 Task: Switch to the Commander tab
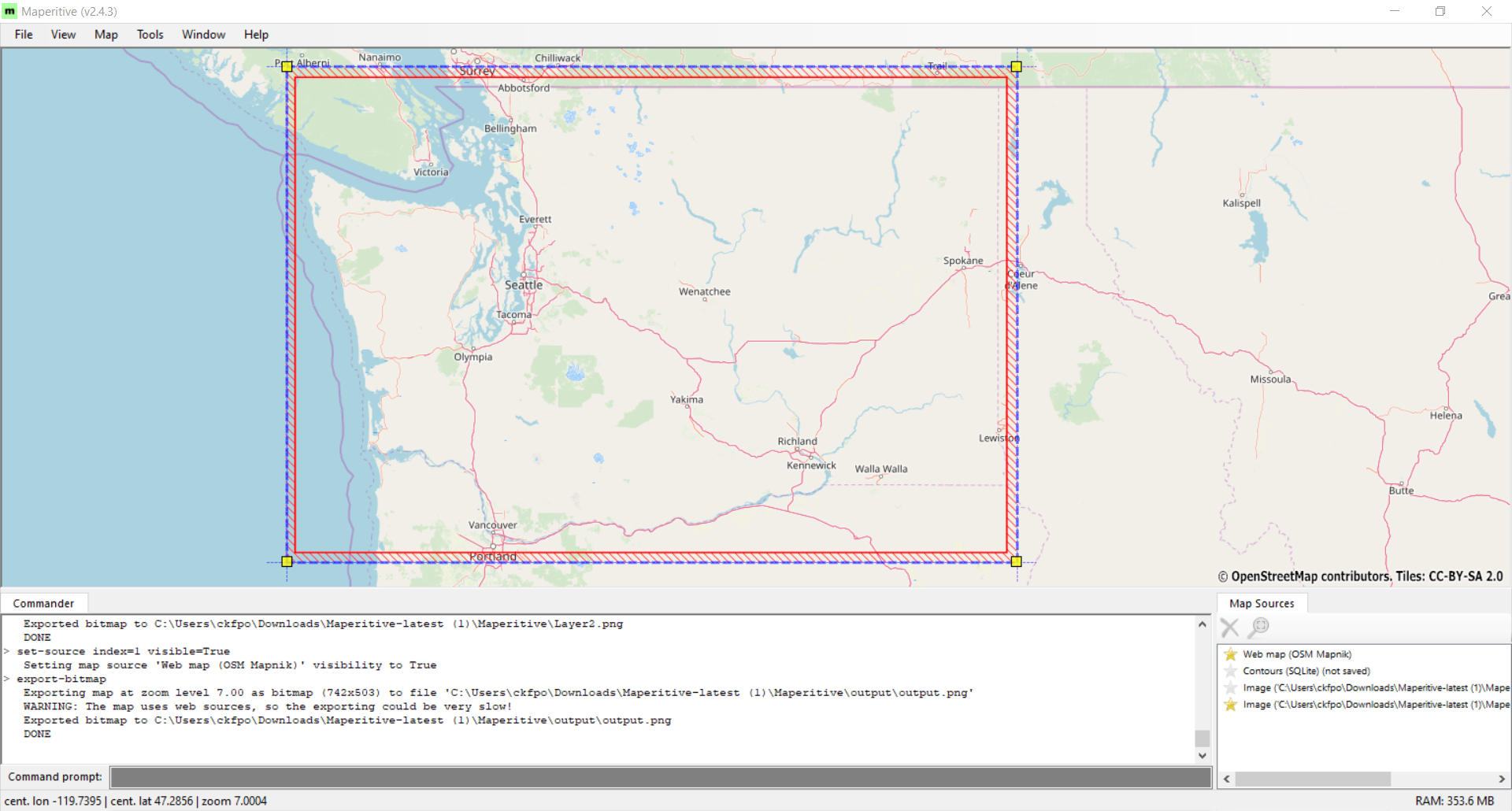(x=44, y=602)
